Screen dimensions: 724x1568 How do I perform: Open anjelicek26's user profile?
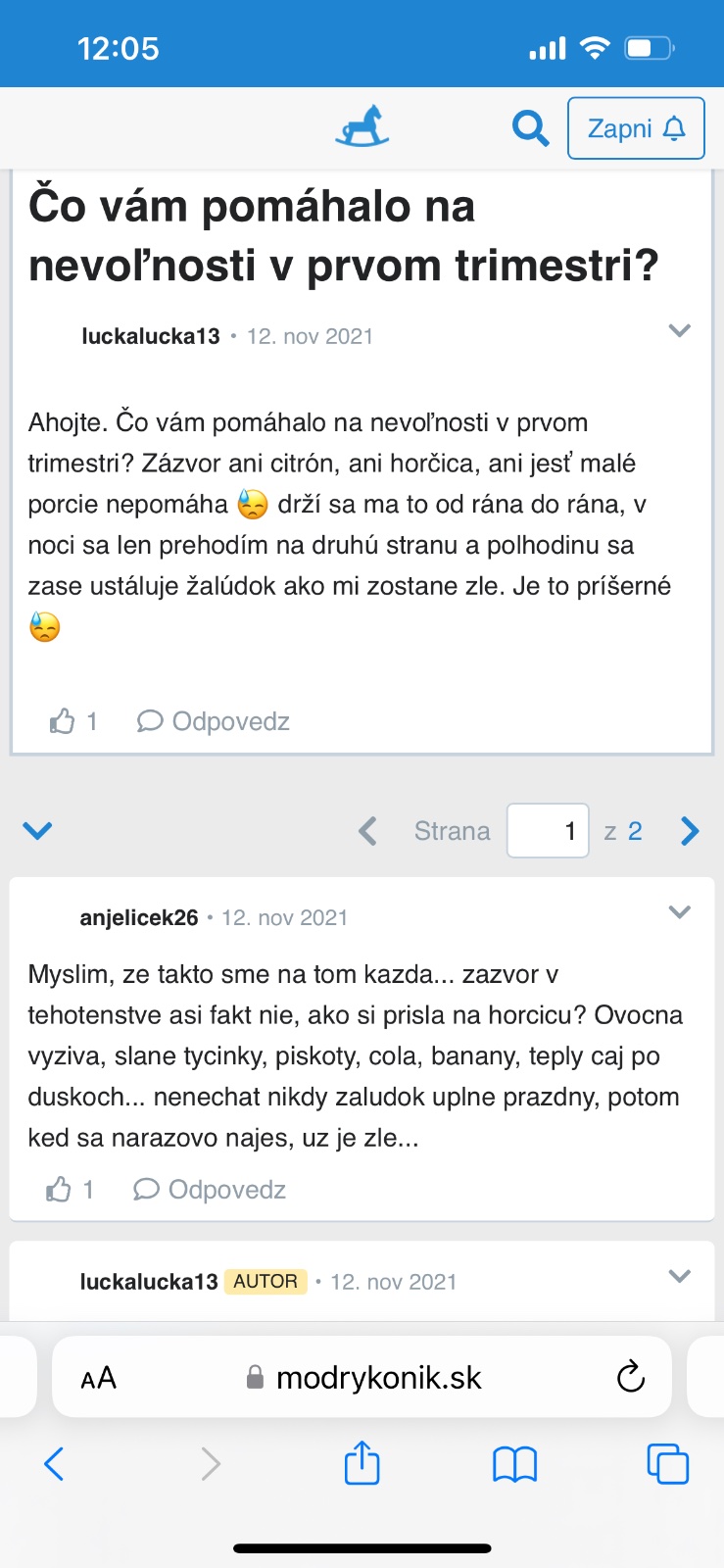coord(139,918)
